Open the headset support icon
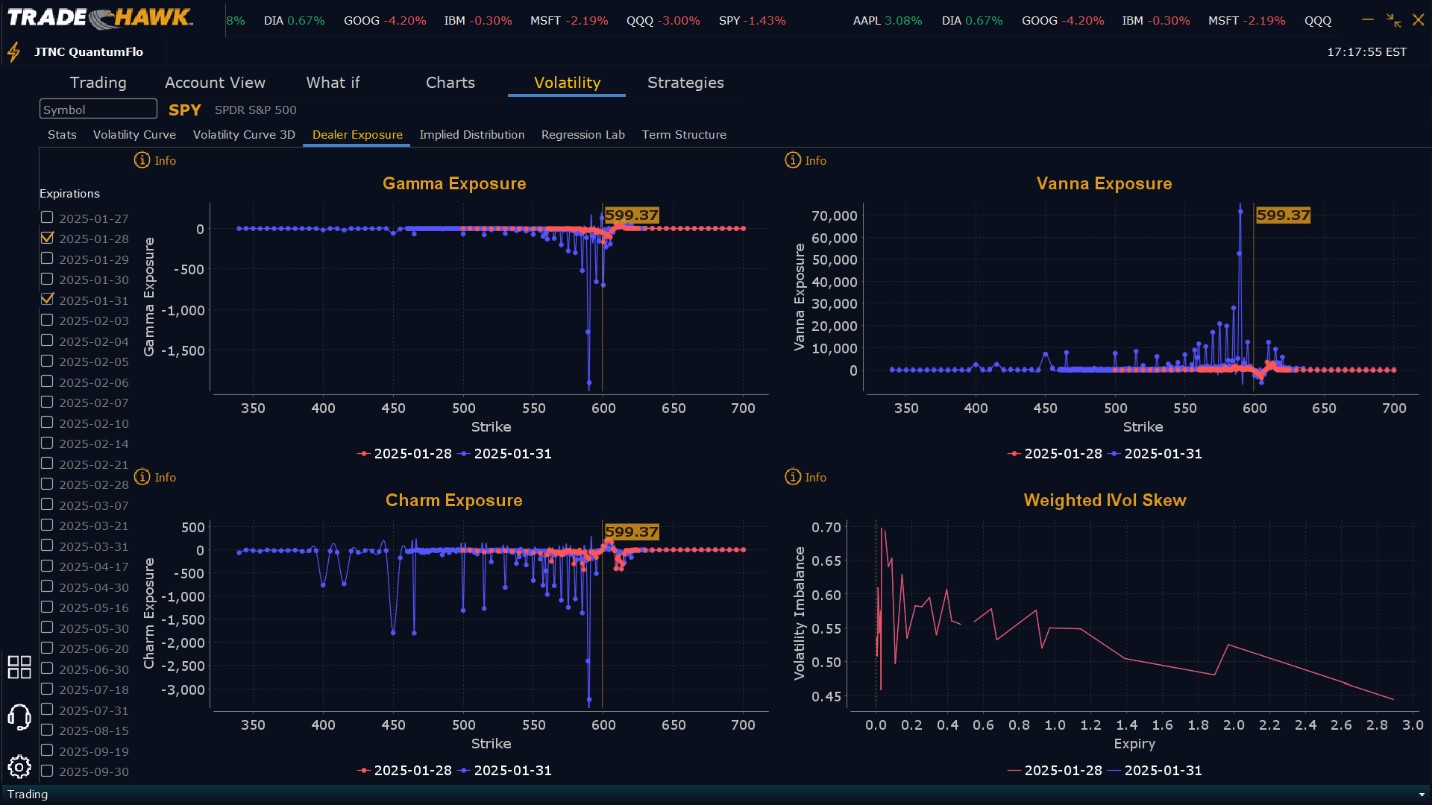1432x805 pixels. [x=19, y=717]
